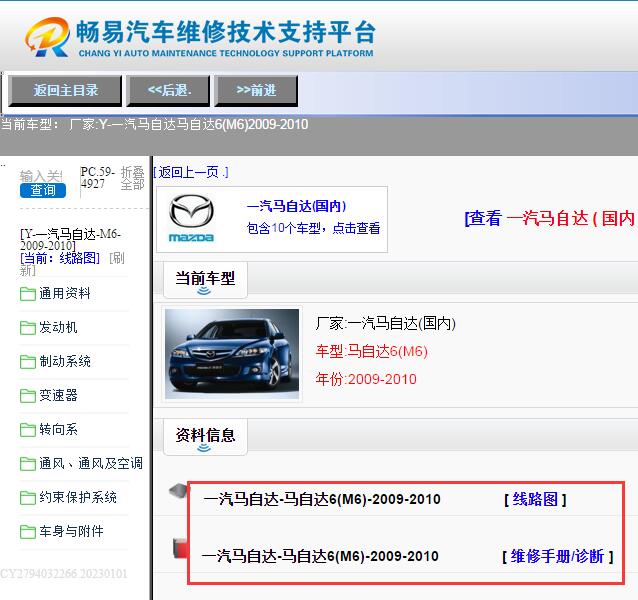The width and height of the screenshot is (638, 600).
Task: Click the 一汽马自达-马自达6(M6)-2009-2010 text in the 维修手册/诊断 row
Action: click(x=320, y=556)
